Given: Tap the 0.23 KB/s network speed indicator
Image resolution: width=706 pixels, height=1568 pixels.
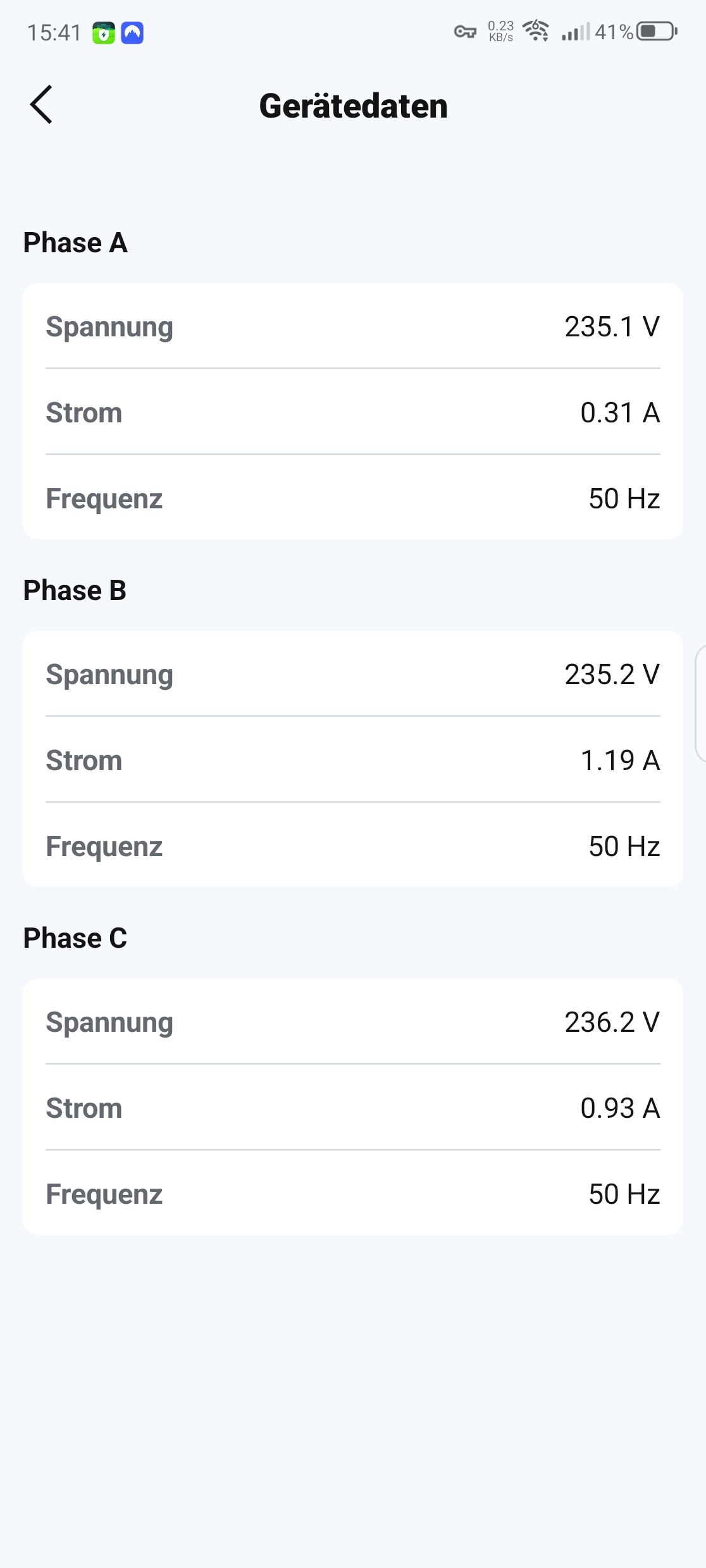Looking at the screenshot, I should click(x=500, y=31).
